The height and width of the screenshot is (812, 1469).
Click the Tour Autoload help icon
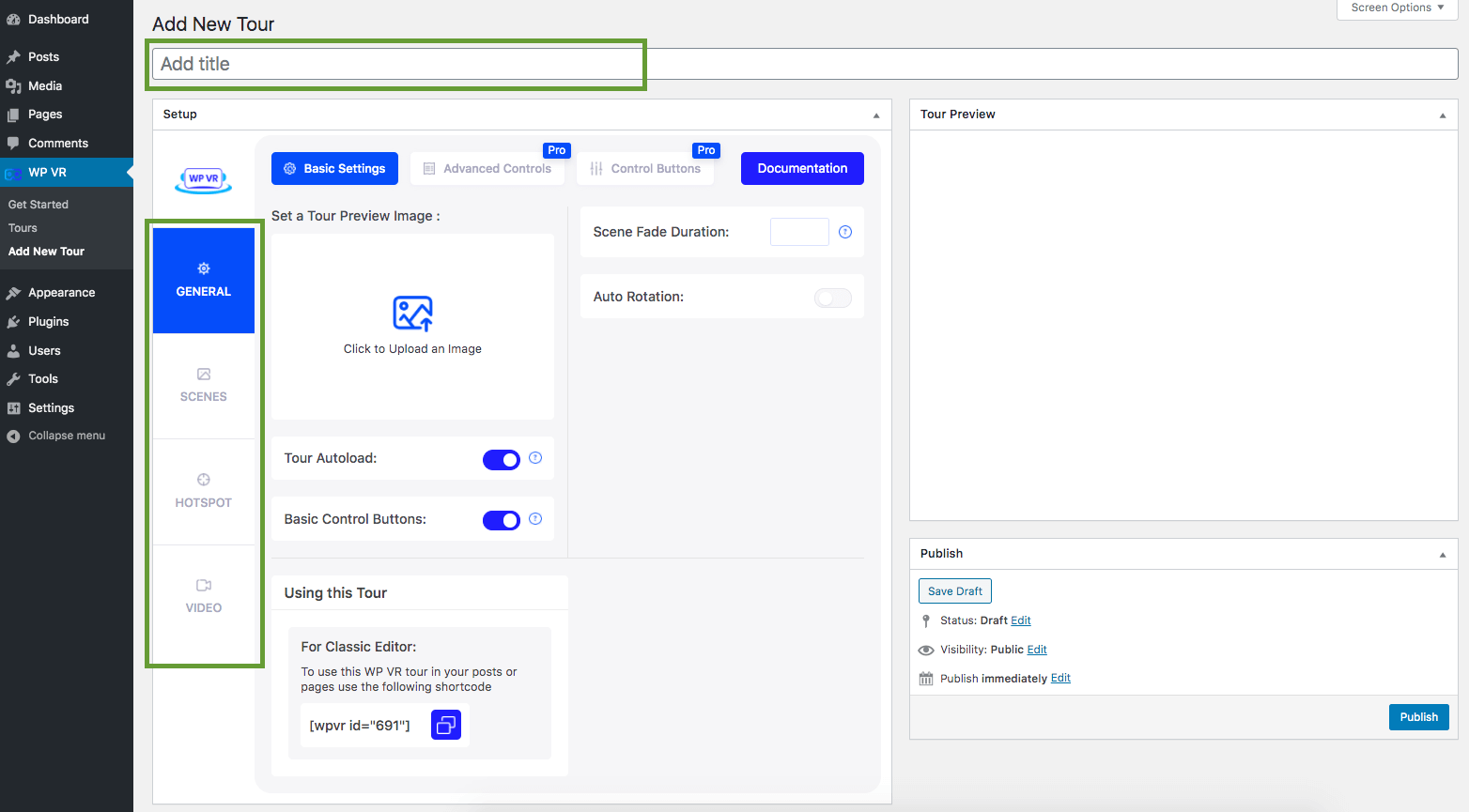click(x=535, y=458)
